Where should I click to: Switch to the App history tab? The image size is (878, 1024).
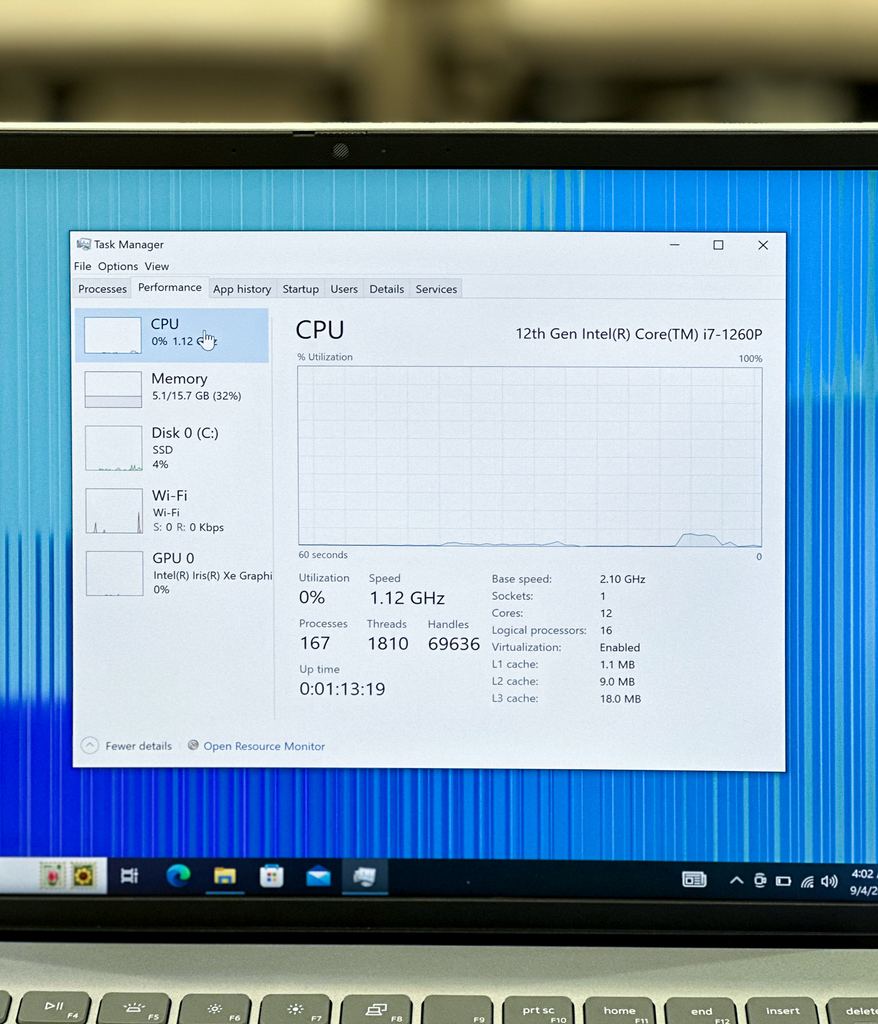pyautogui.click(x=242, y=289)
